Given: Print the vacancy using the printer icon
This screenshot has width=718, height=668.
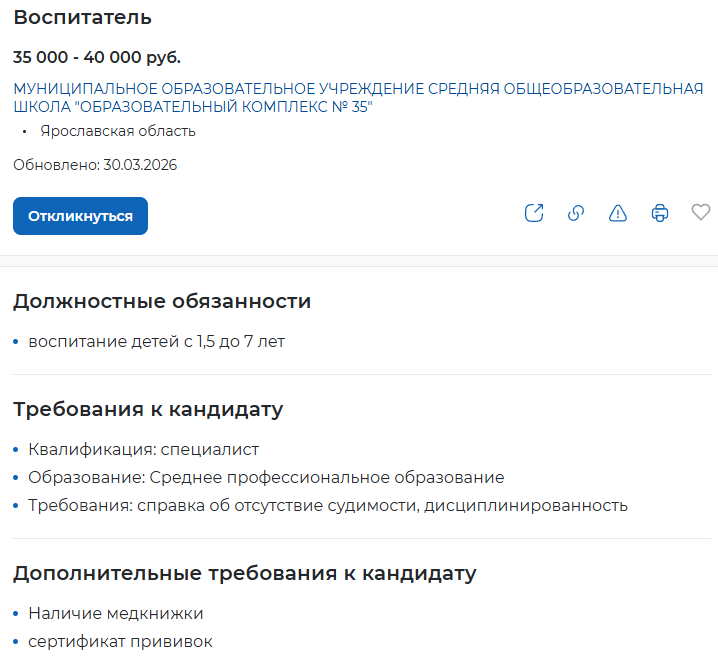Looking at the screenshot, I should (x=660, y=213).
